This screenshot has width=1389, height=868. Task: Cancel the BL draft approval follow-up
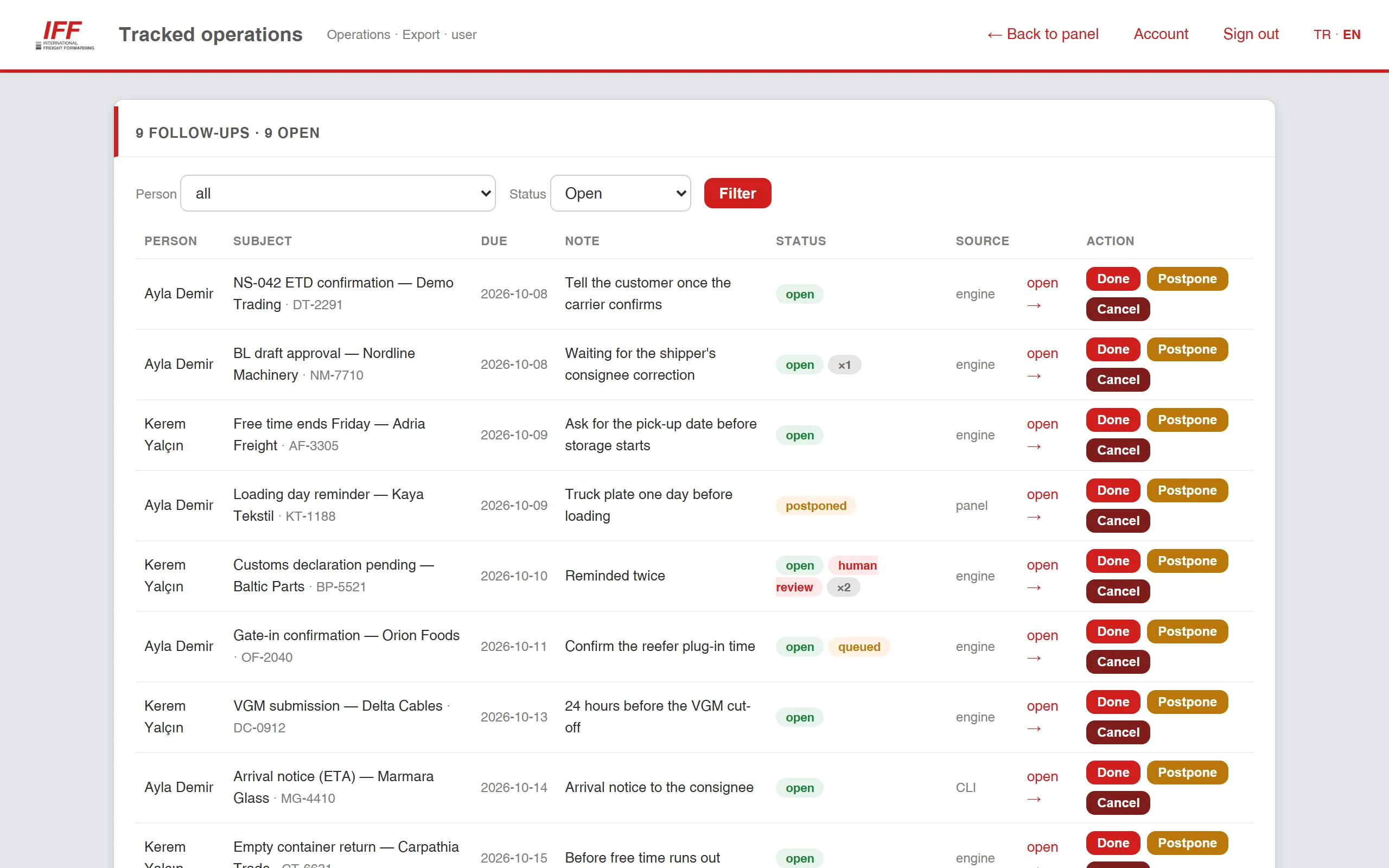pos(1118,380)
